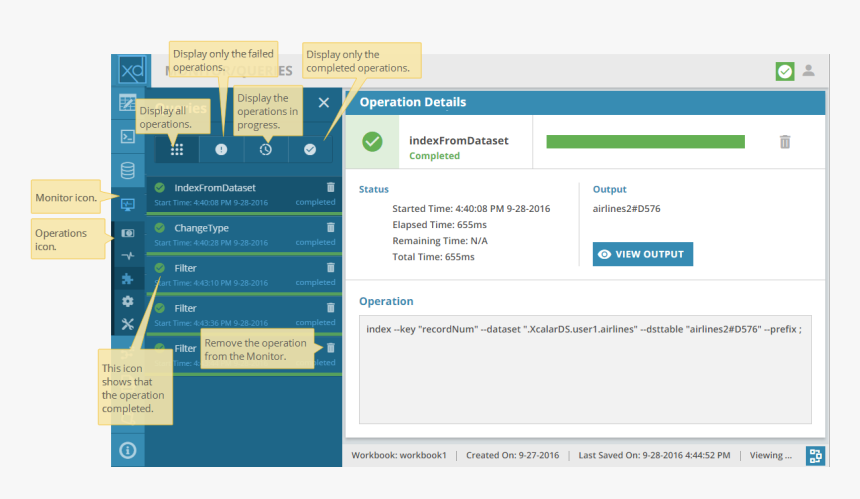Click inside the Operation command text box
860x499 pixels.
point(585,370)
